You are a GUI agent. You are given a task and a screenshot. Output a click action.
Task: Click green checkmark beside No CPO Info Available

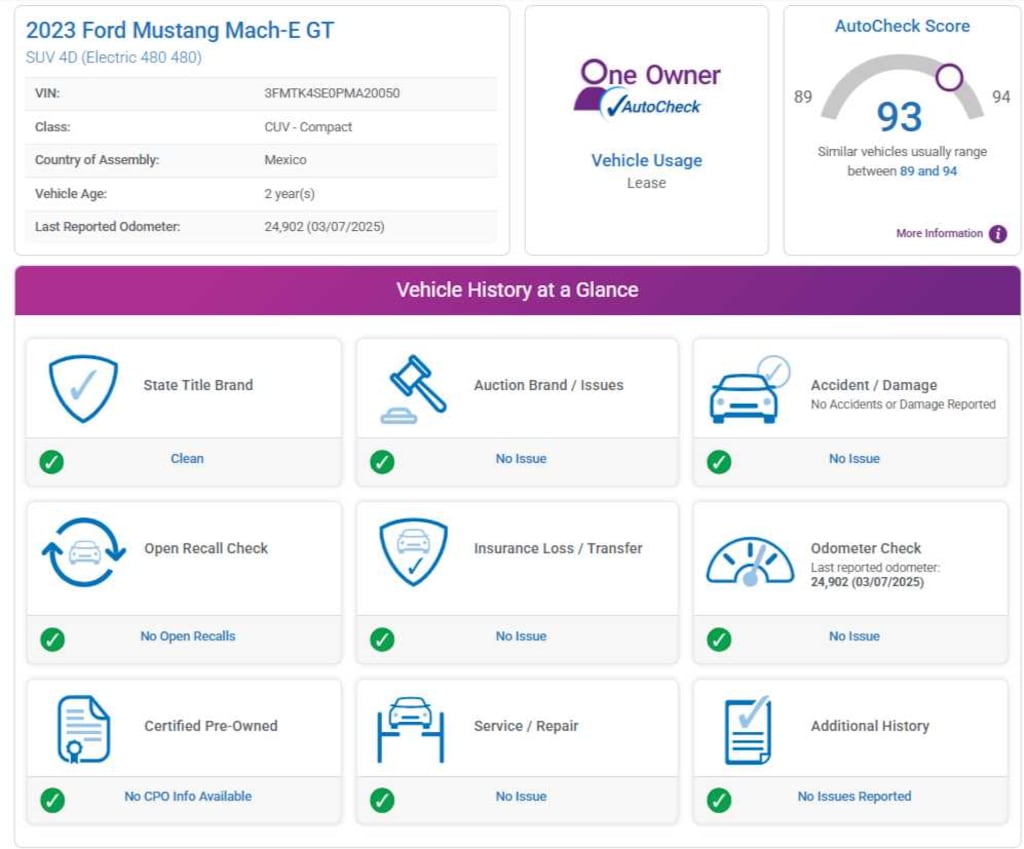[52, 799]
